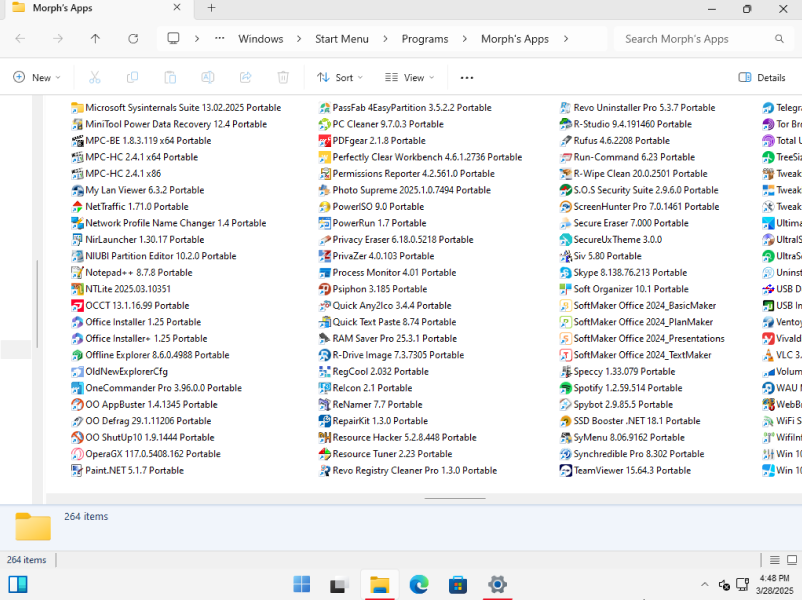Click the Notepad++ 8.7.8 Portable icon
The image size is (802, 600).
click(77, 273)
